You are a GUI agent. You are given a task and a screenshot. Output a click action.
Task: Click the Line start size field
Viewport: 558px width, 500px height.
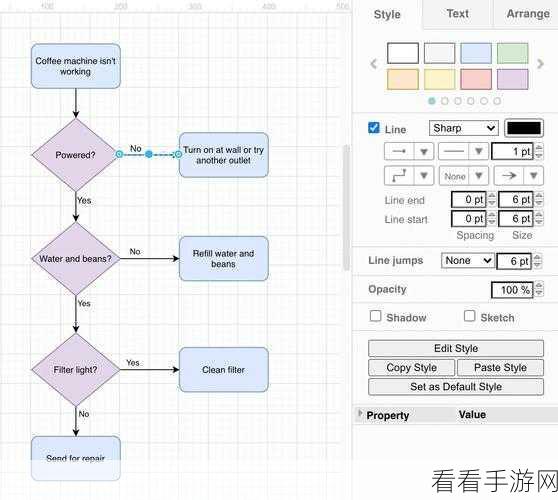tap(515, 219)
